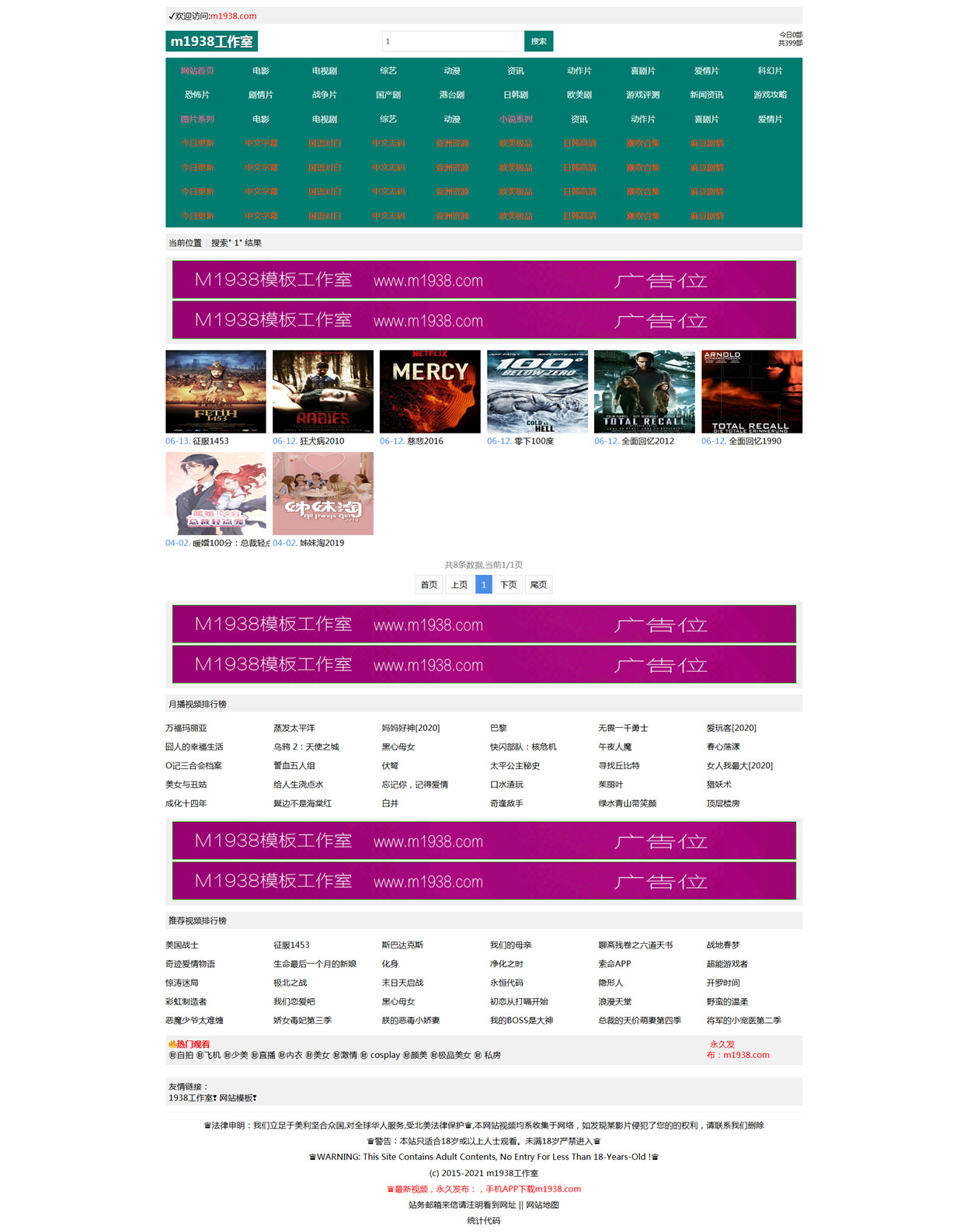Image resolution: width=967 pixels, height=1232 pixels.
Task: Click the green 搜索 search button
Action: tap(539, 41)
